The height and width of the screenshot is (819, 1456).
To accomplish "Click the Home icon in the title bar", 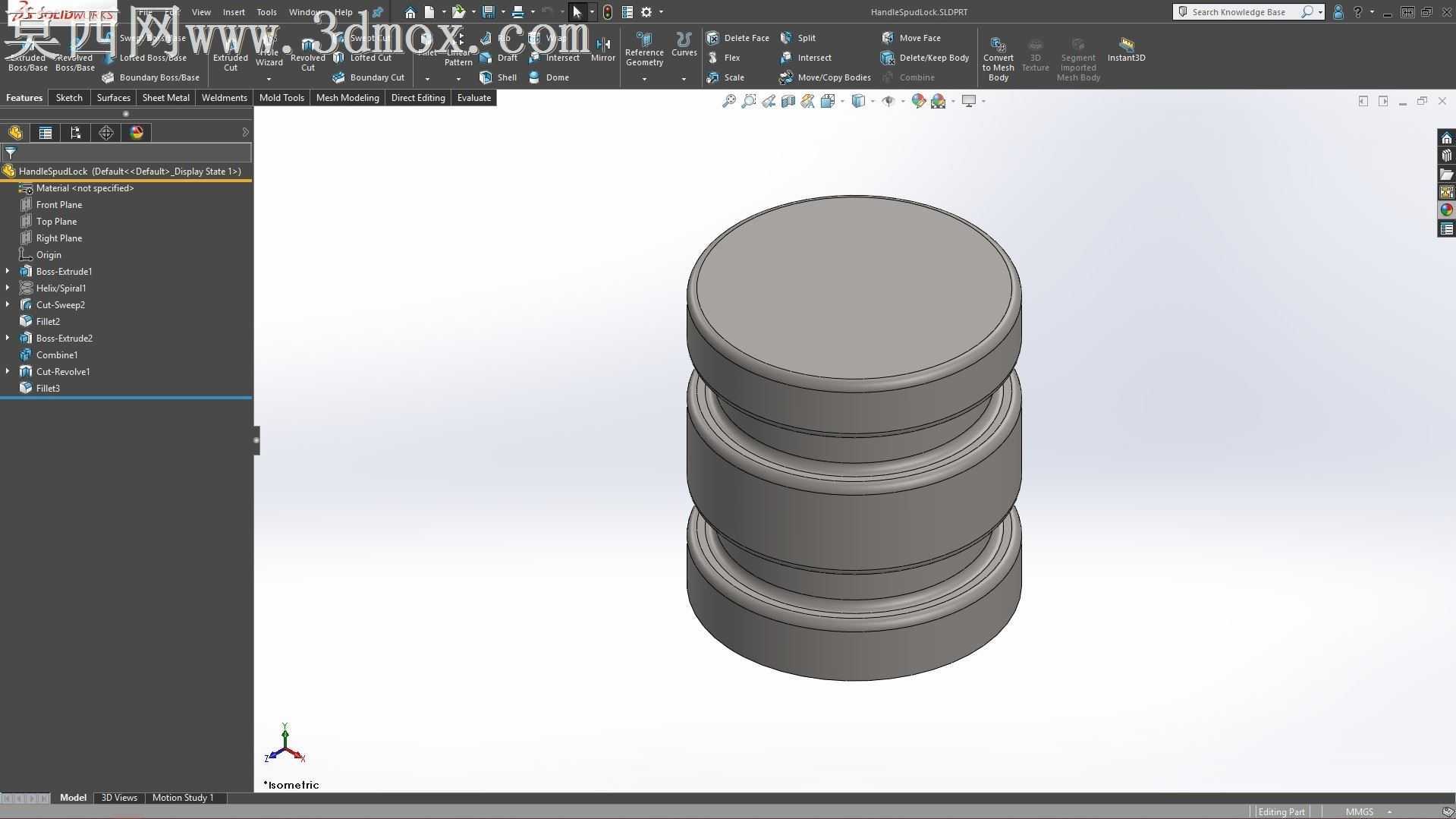I will (410, 12).
